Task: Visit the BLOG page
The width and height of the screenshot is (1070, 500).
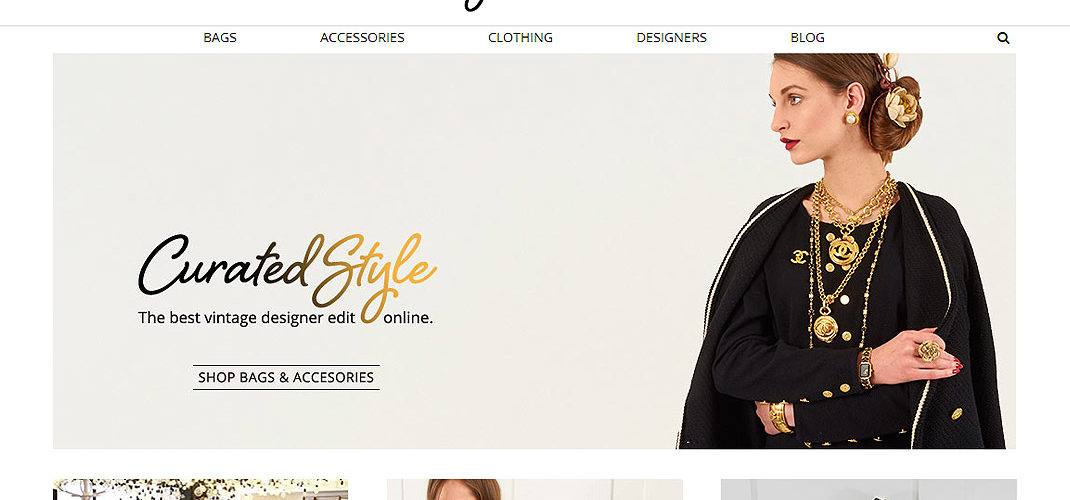Action: pyautogui.click(x=807, y=38)
